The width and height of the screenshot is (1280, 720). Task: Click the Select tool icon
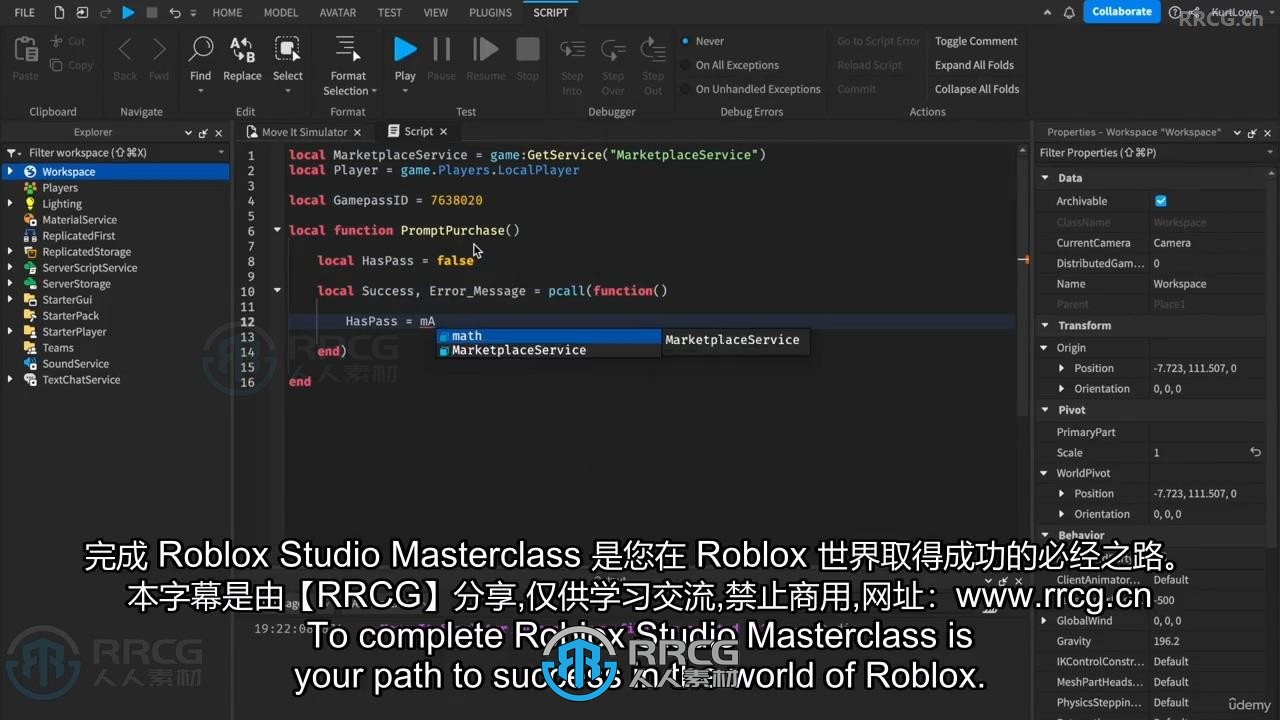(x=288, y=49)
